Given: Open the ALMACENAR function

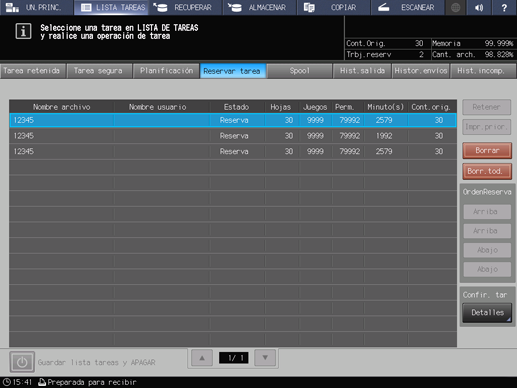Looking at the screenshot, I should point(260,7).
